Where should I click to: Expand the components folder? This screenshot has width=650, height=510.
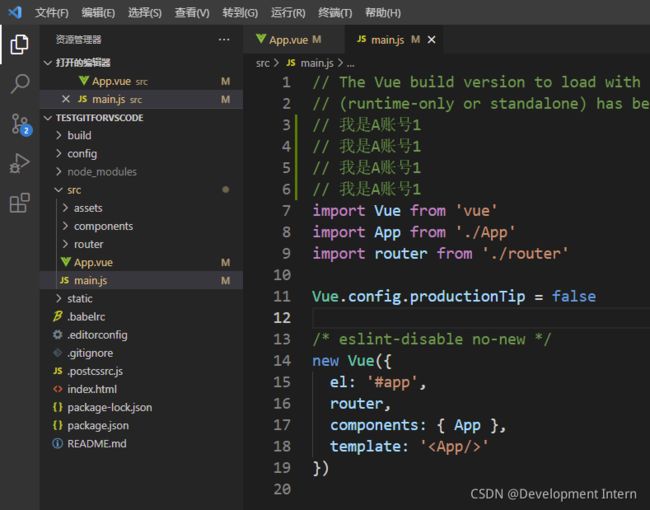coord(103,226)
